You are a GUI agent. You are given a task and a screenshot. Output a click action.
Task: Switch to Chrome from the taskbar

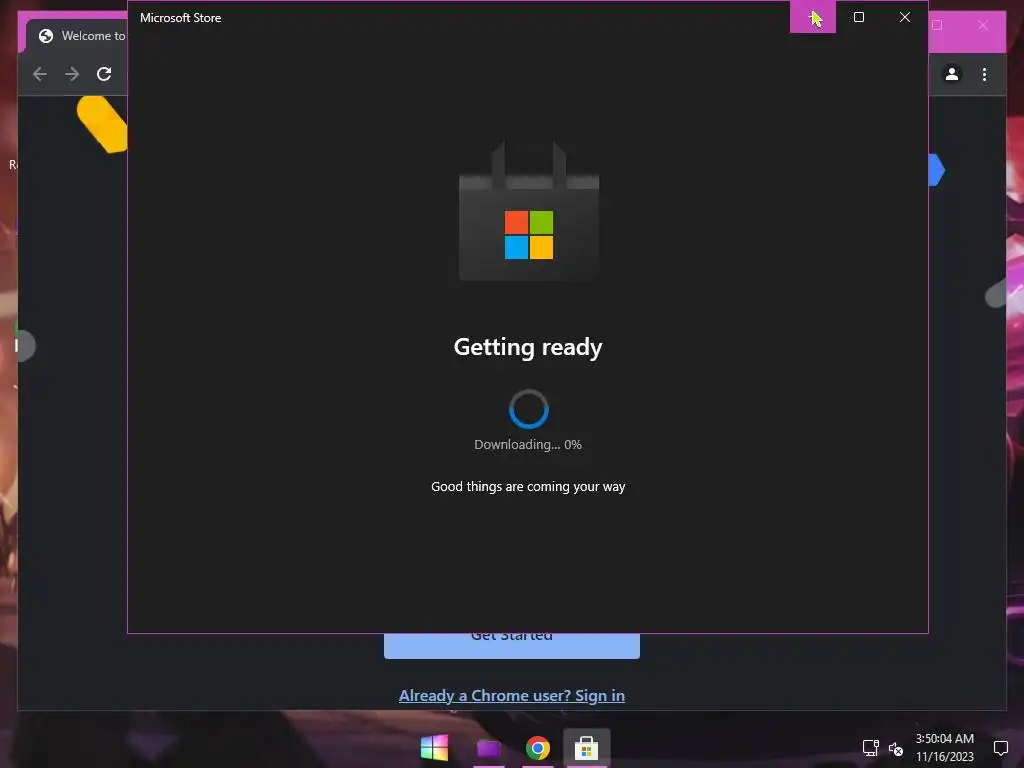[537, 748]
